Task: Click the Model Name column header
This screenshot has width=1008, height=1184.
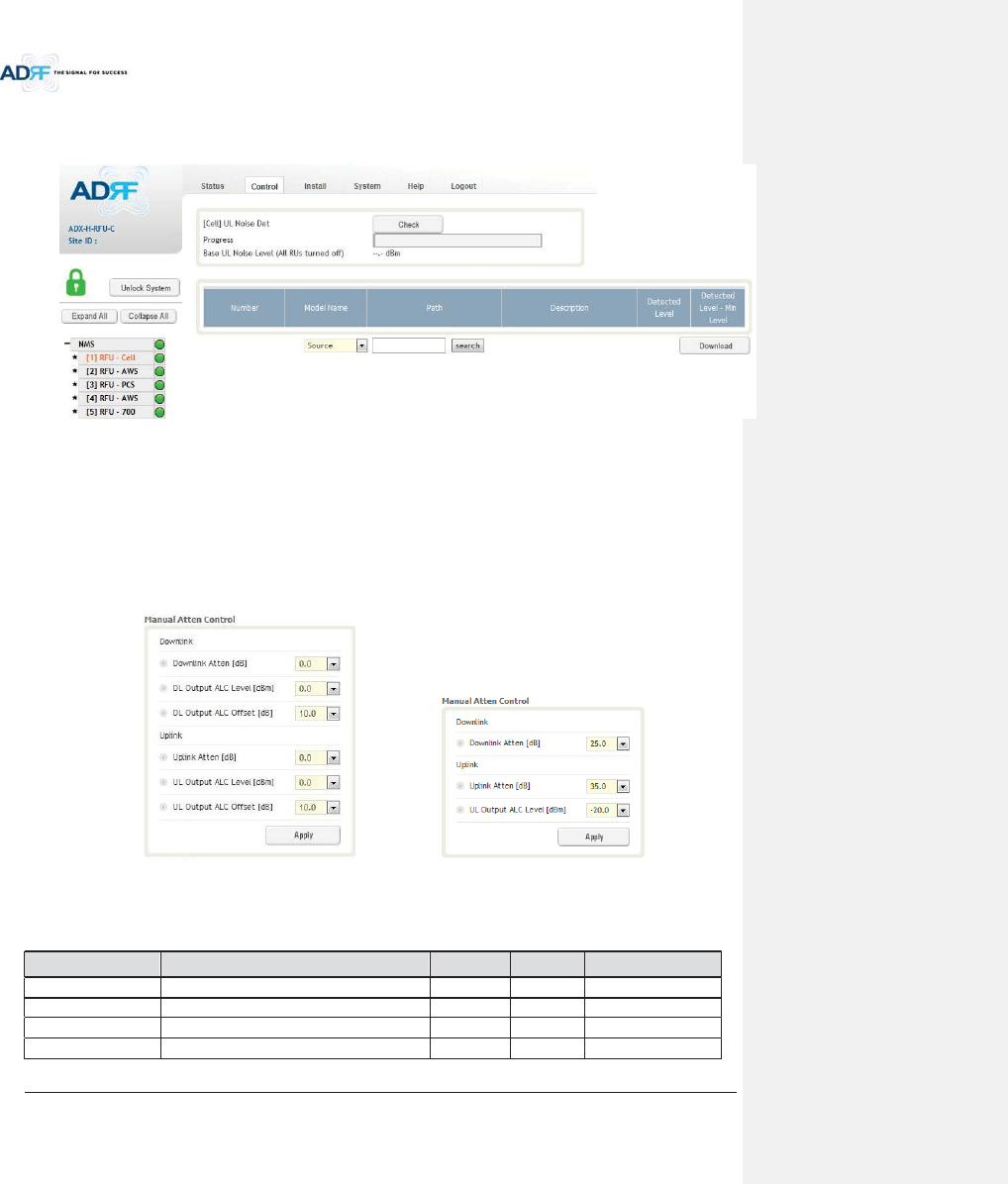Action: click(326, 308)
